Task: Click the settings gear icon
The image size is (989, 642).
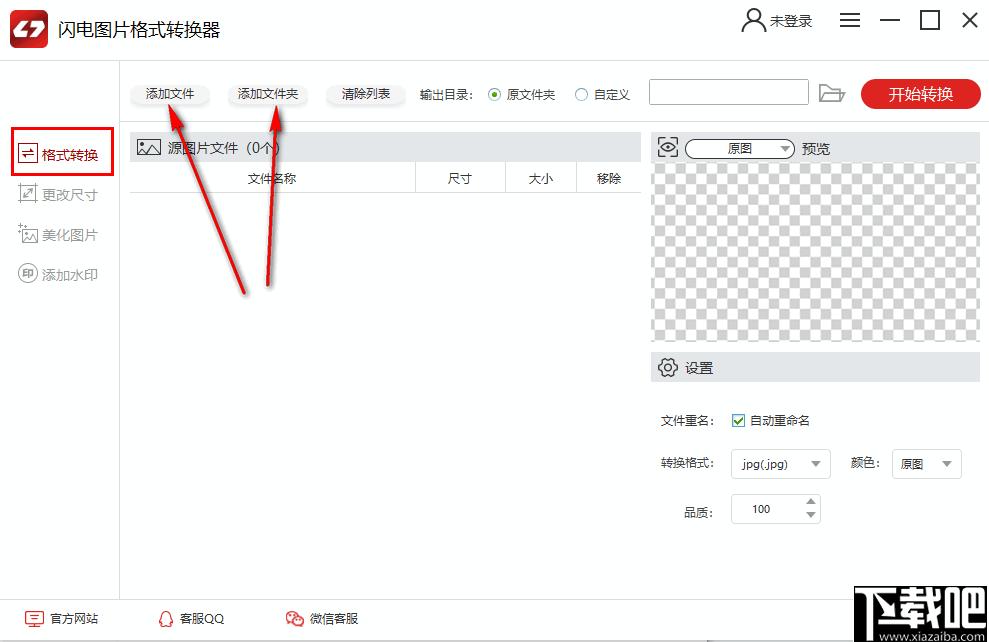Action: tap(667, 367)
